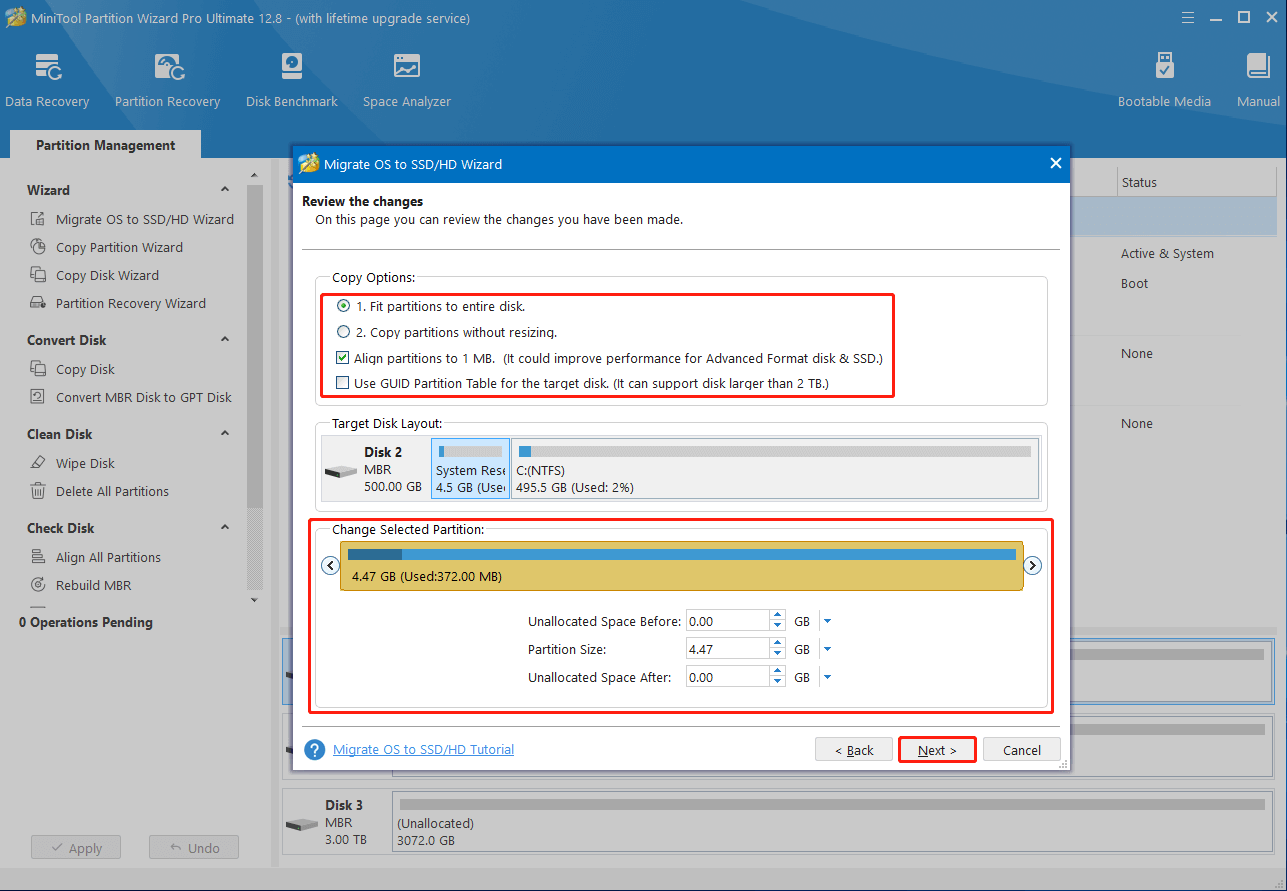This screenshot has width=1287, height=891.
Task: Open the hamburger menu in title bar
Action: pos(1187,17)
